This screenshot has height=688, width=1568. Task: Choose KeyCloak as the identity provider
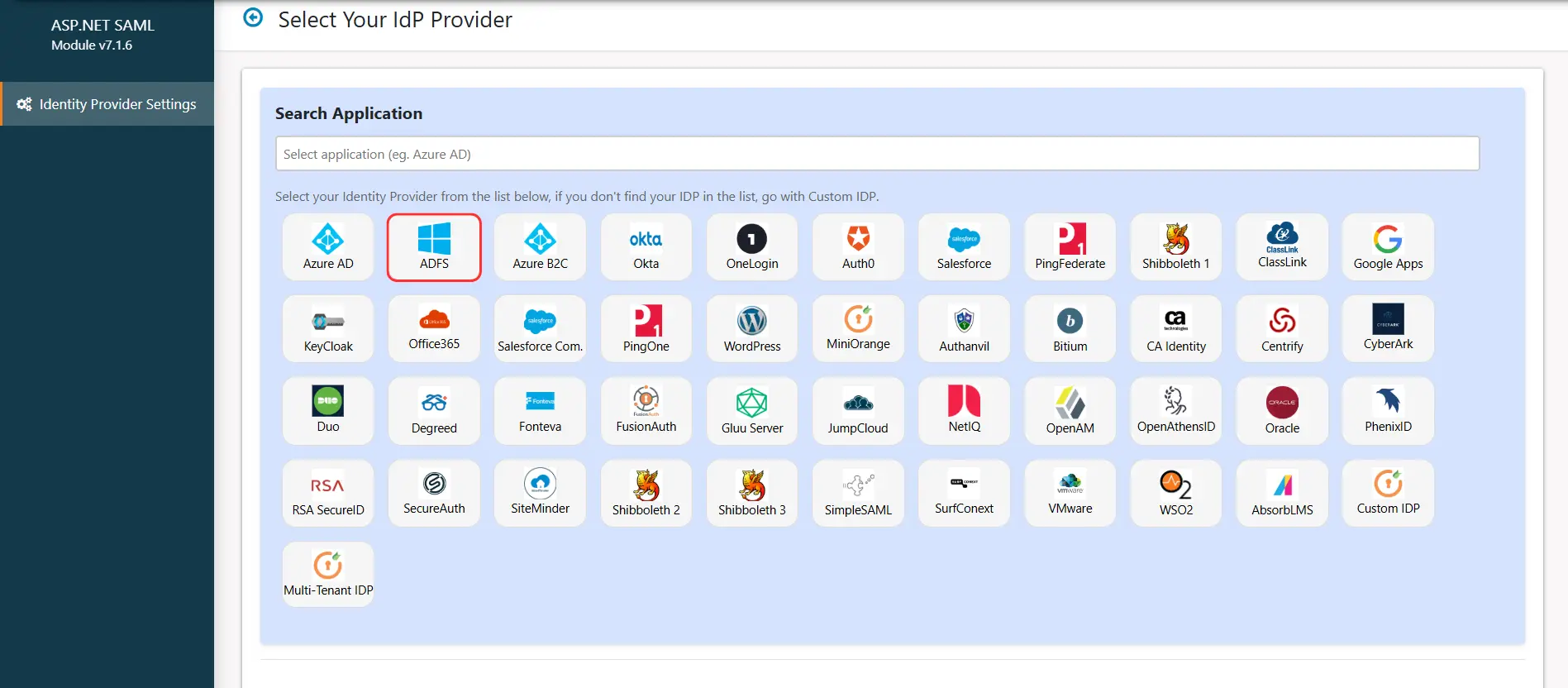[328, 329]
